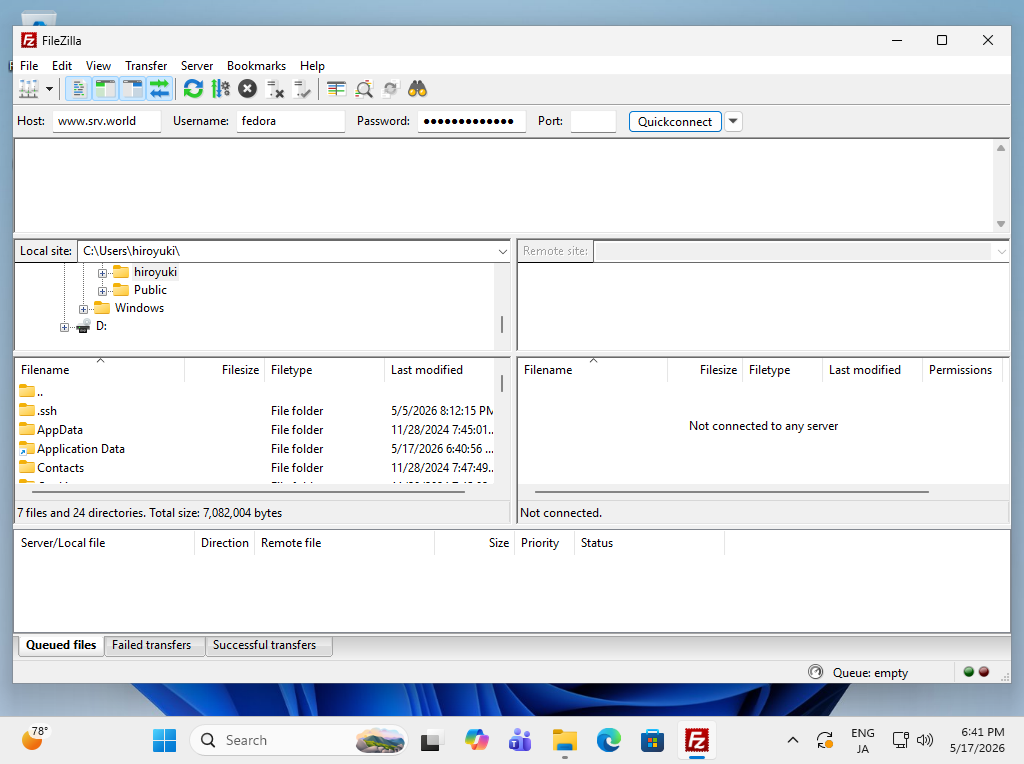Select the Windows folder in tree
Image resolution: width=1024 pixels, height=764 pixels.
(x=139, y=308)
